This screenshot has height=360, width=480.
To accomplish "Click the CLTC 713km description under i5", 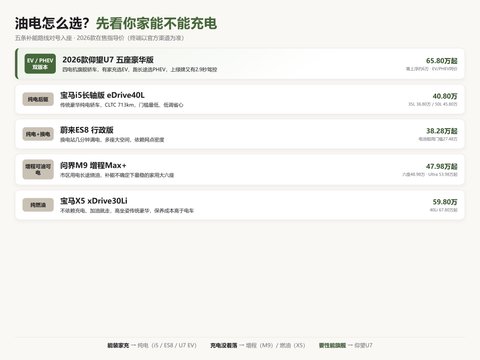I will tap(122, 105).
